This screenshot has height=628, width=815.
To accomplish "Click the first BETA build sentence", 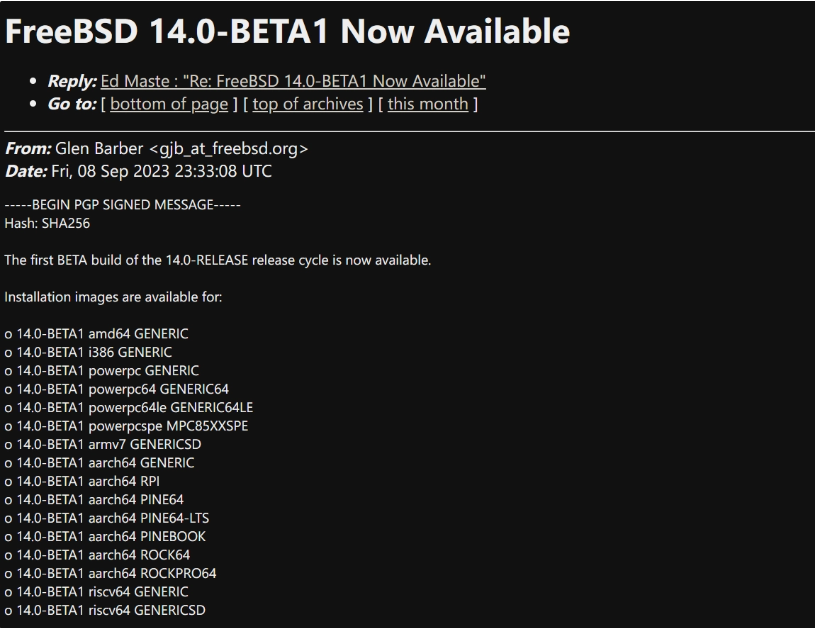I will pyautogui.click(x=218, y=260).
